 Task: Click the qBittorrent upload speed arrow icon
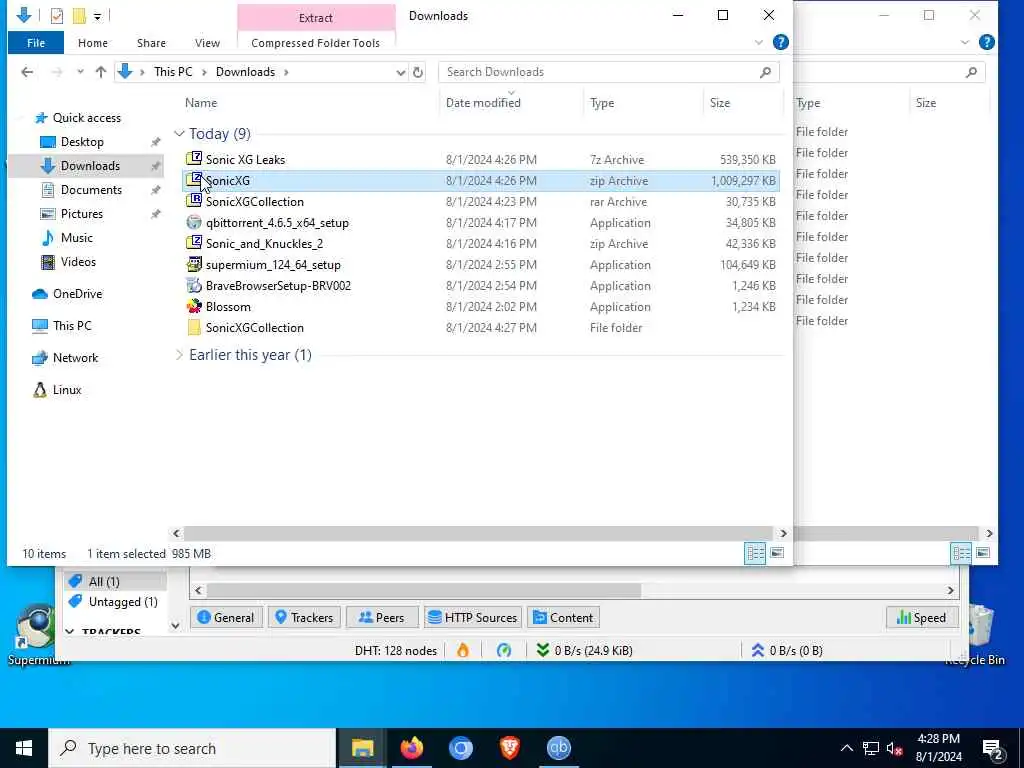[758, 650]
